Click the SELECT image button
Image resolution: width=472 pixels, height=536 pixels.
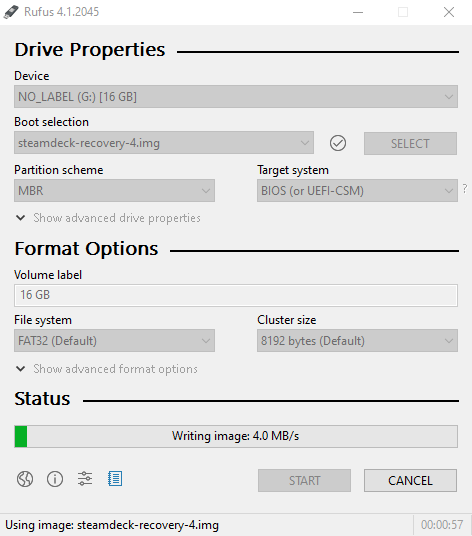(x=410, y=144)
